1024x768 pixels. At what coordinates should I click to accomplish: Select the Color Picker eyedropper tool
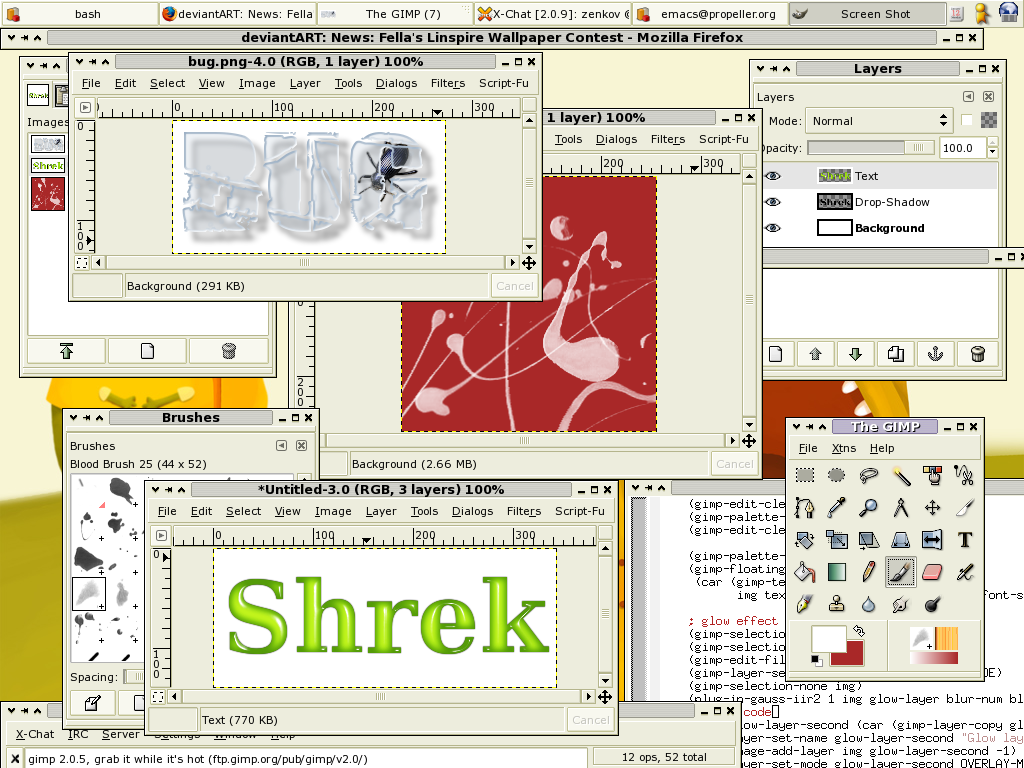(837, 507)
